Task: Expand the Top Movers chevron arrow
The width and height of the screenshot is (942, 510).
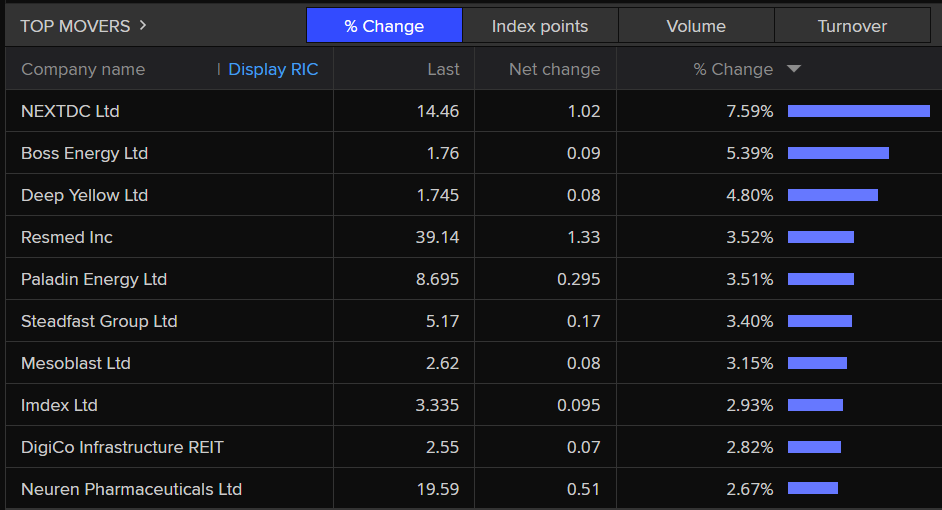Action: (143, 25)
